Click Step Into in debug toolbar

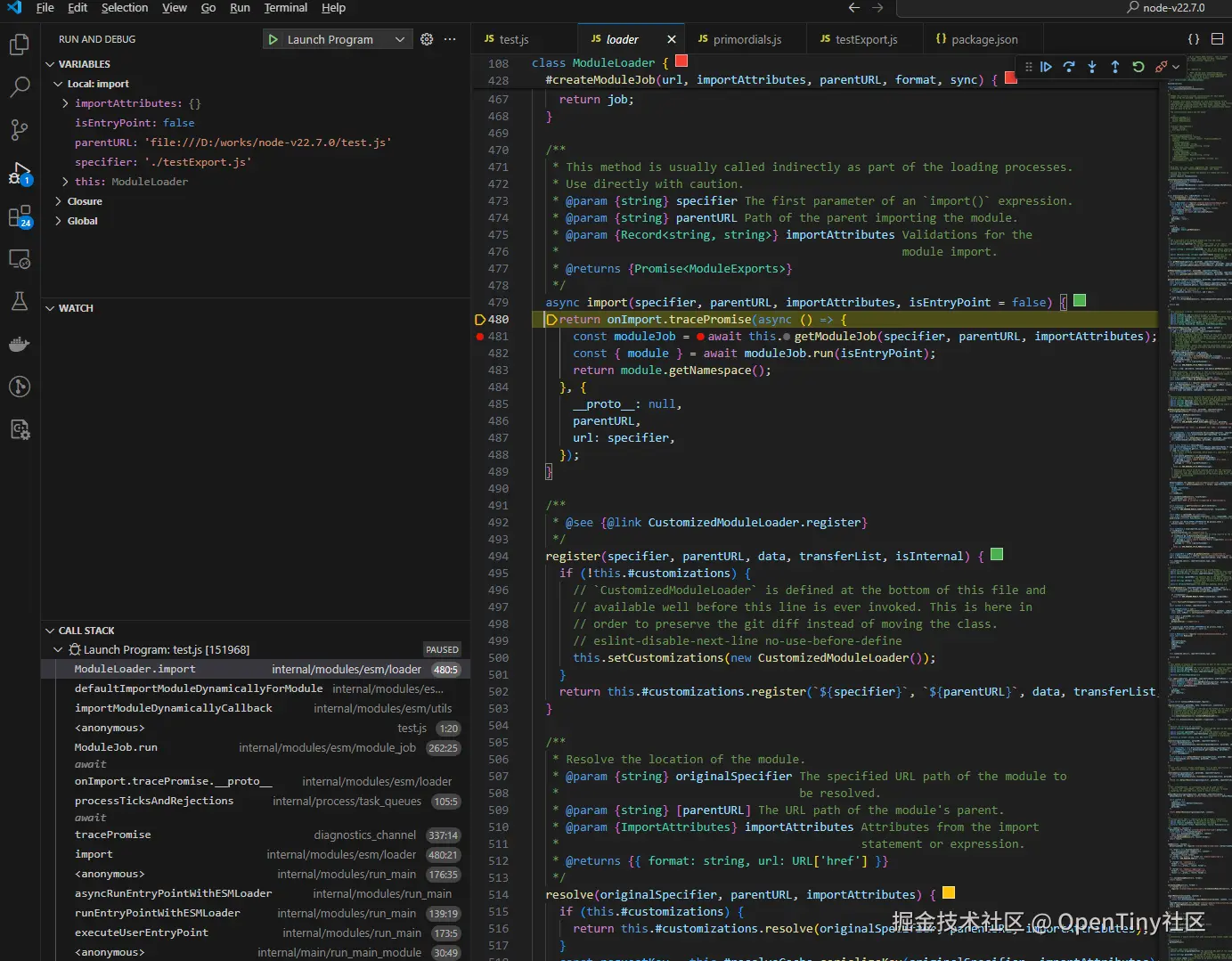[1092, 67]
